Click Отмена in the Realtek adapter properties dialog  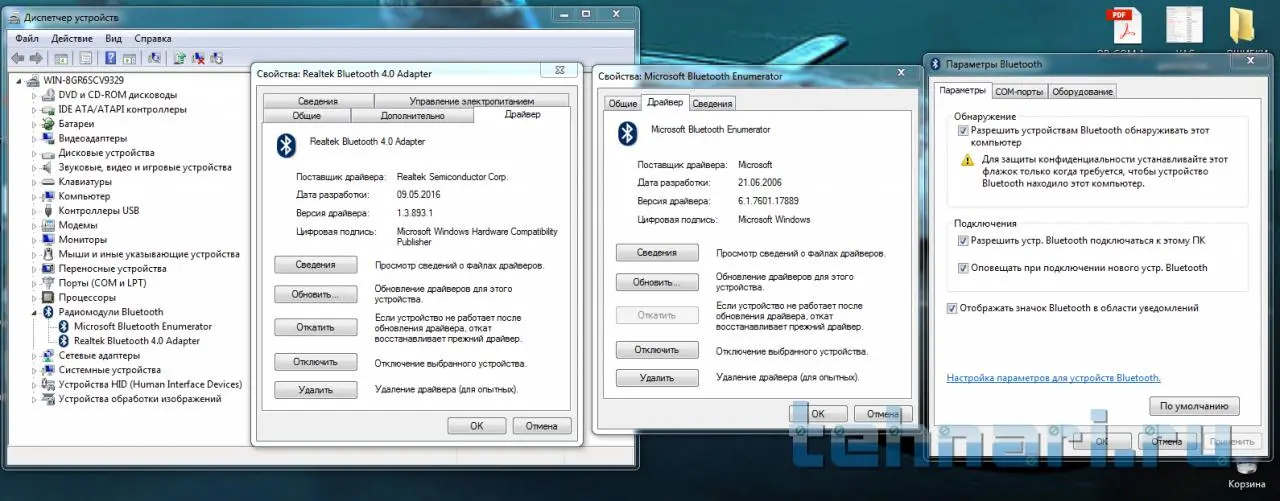tap(541, 426)
